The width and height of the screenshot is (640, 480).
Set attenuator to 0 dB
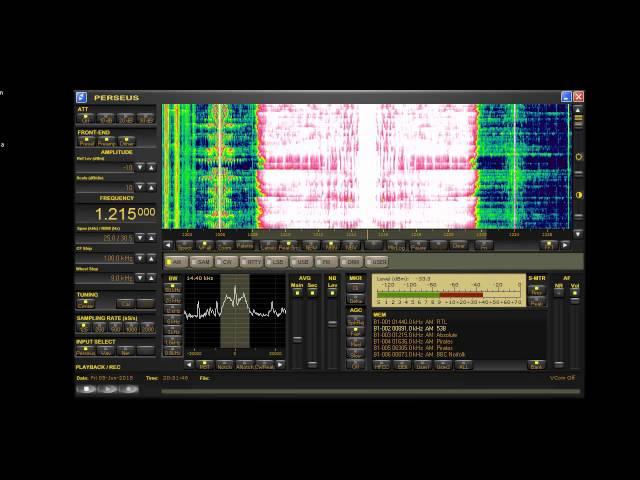(x=86, y=119)
